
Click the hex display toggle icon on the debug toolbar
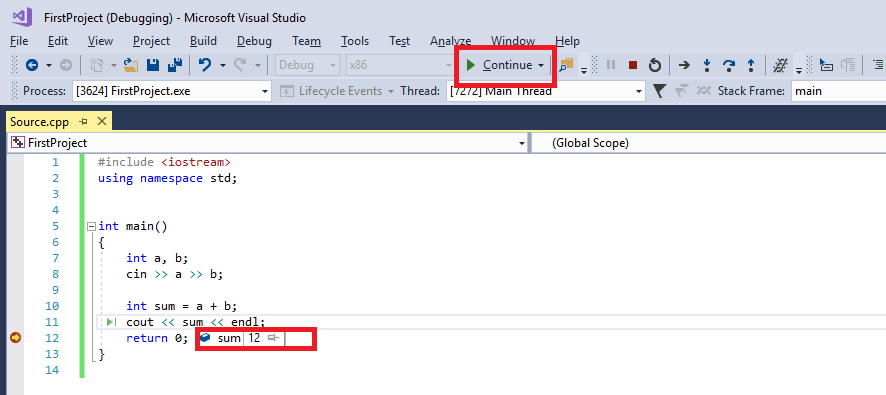(780, 66)
